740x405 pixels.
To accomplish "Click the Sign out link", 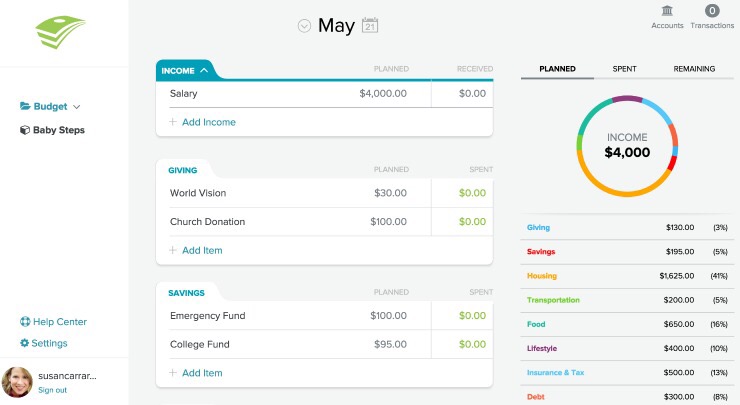I will [52, 390].
